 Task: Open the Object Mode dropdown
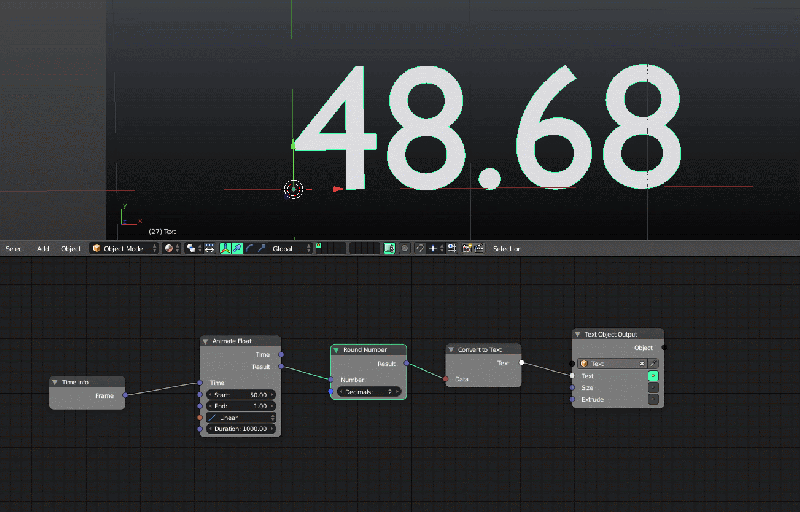[x=124, y=248]
